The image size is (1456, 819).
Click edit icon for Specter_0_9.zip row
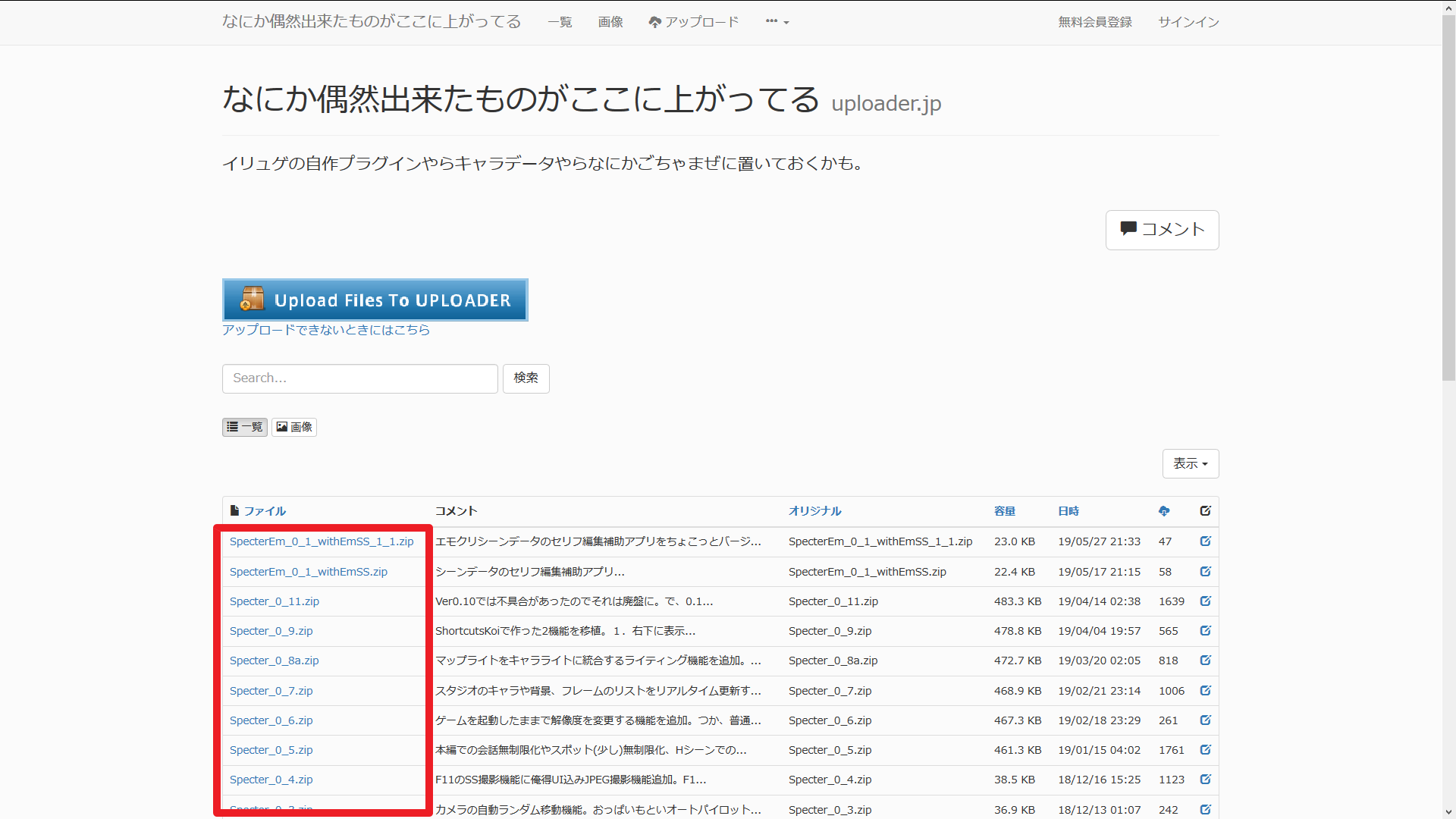[x=1205, y=631]
